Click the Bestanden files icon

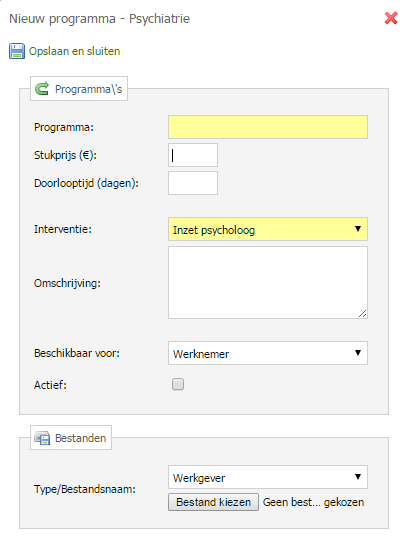tap(42, 438)
